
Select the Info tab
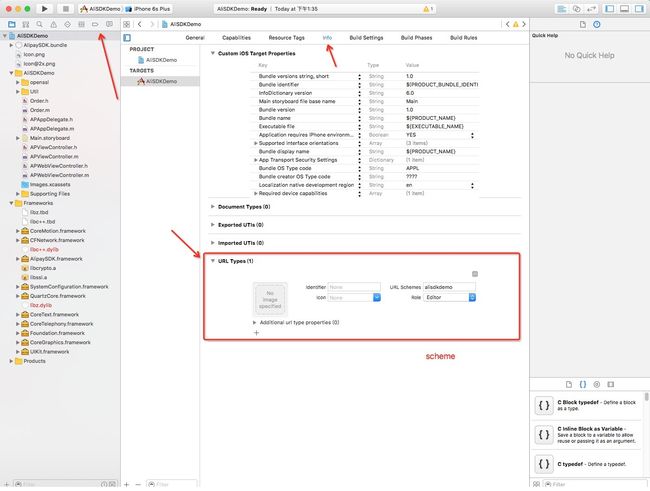[x=327, y=38]
